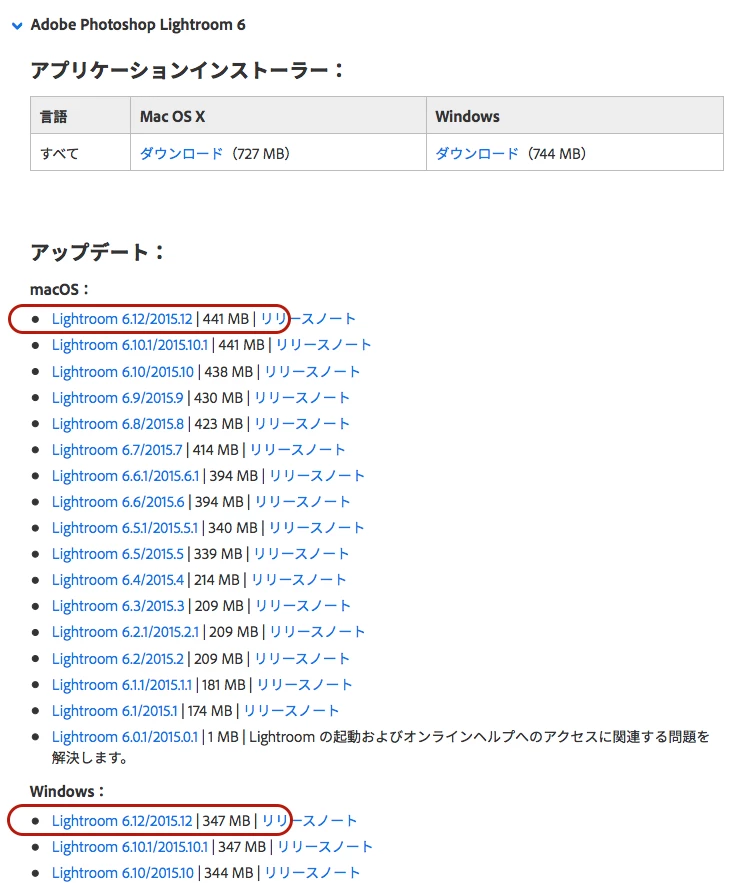This screenshot has width=741, height=883.
Task: Open release notes for macOS Lightroom 6.10.1/2015.10.1
Action: pyautogui.click(x=323, y=345)
